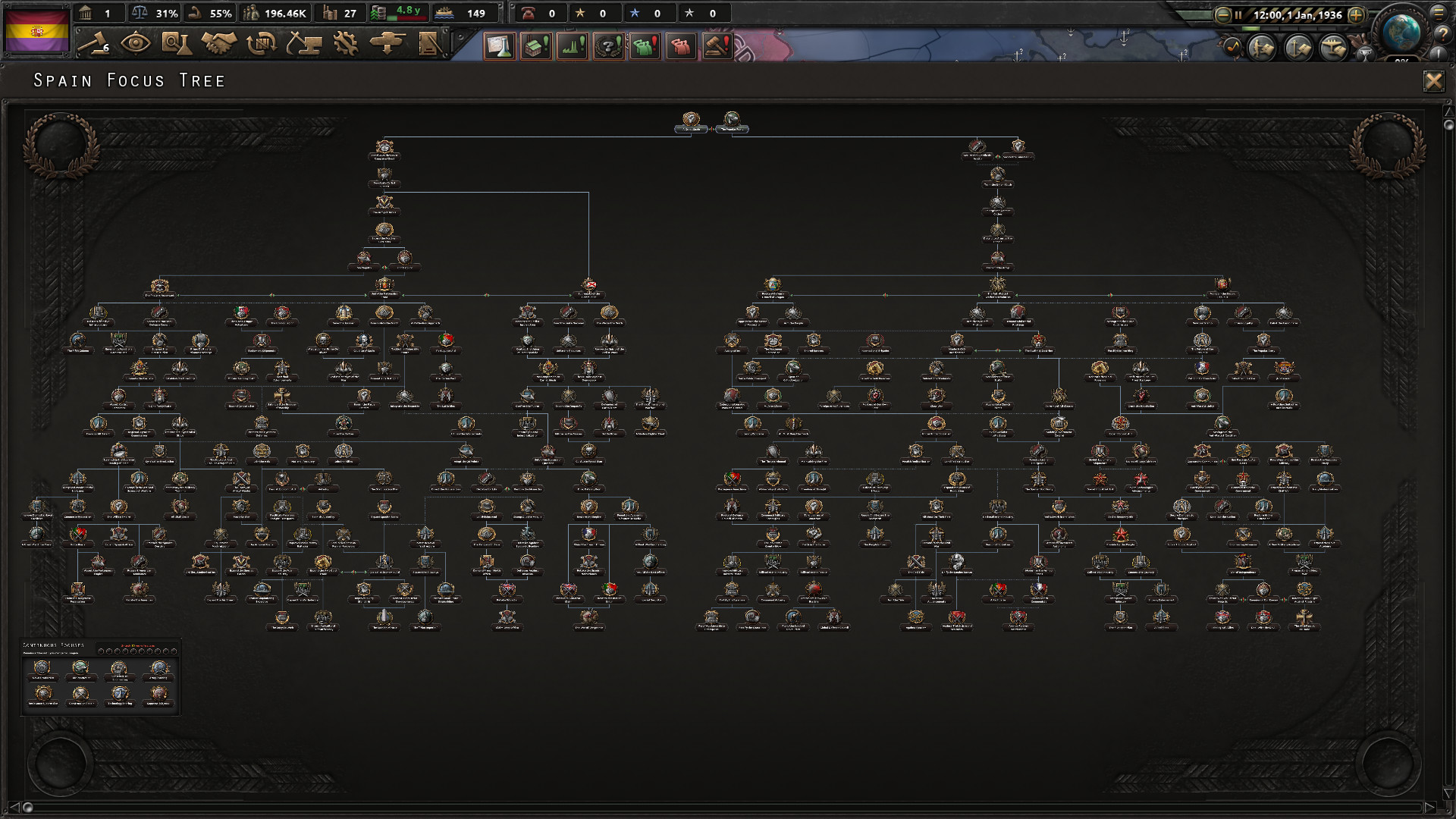This screenshot has height=819, width=1456.
Task: Close the Spain Focus Tree window
Action: click(1433, 81)
